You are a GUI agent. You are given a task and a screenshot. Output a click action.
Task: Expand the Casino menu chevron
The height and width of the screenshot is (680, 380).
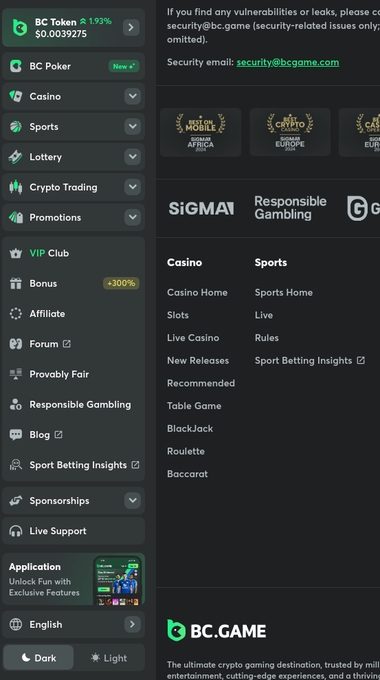click(132, 96)
